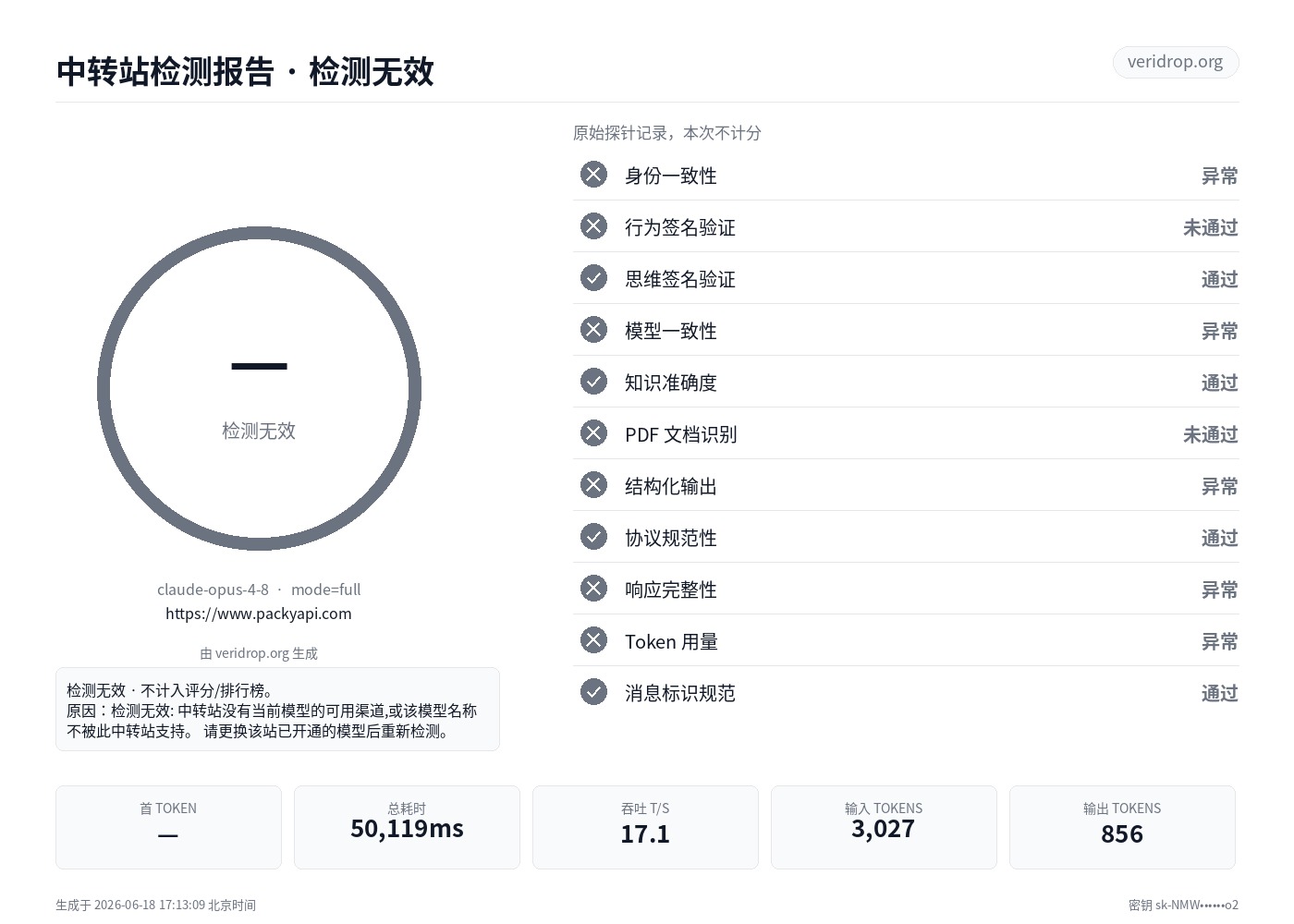The width and height of the screenshot is (1294, 924).
Task: Click the X icon beside Token 用量
Action: [593, 640]
